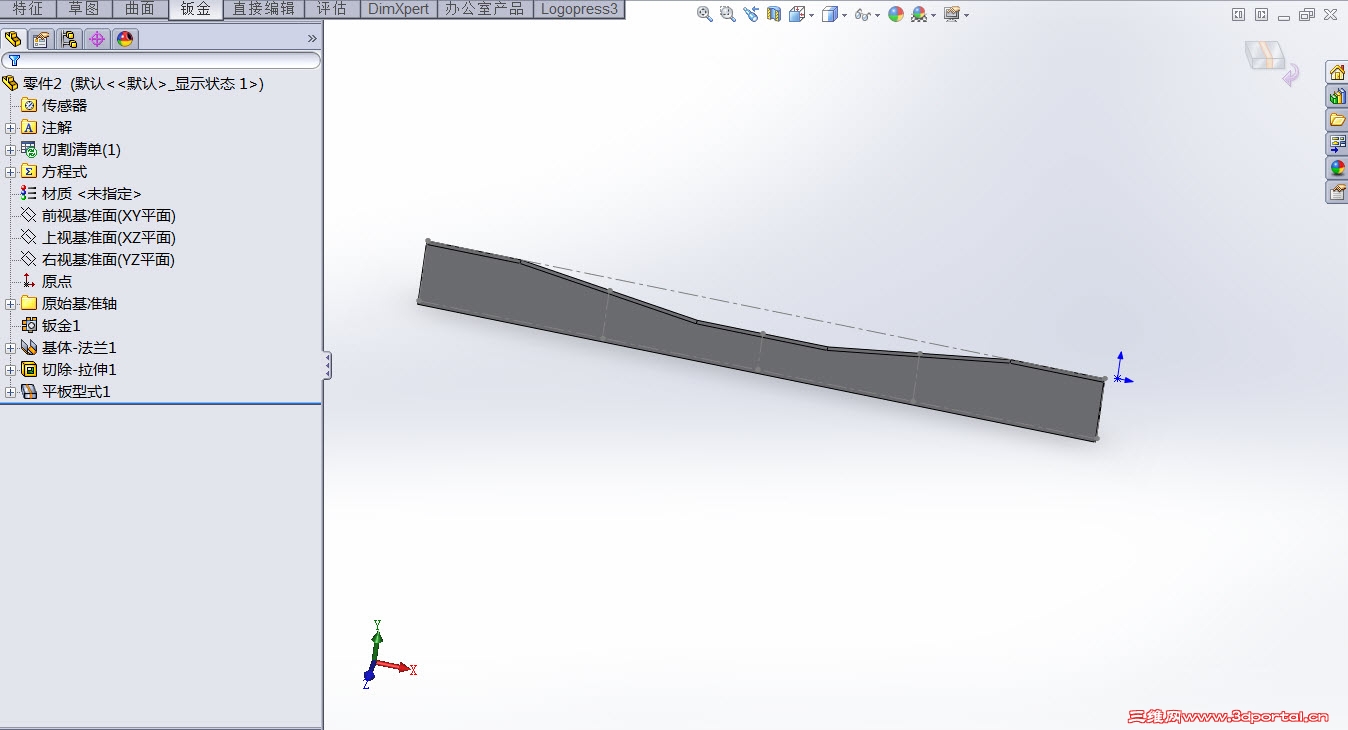This screenshot has width=1348, height=730.
Task: Open 直接编辑 ribbon tab
Action: coord(264,9)
